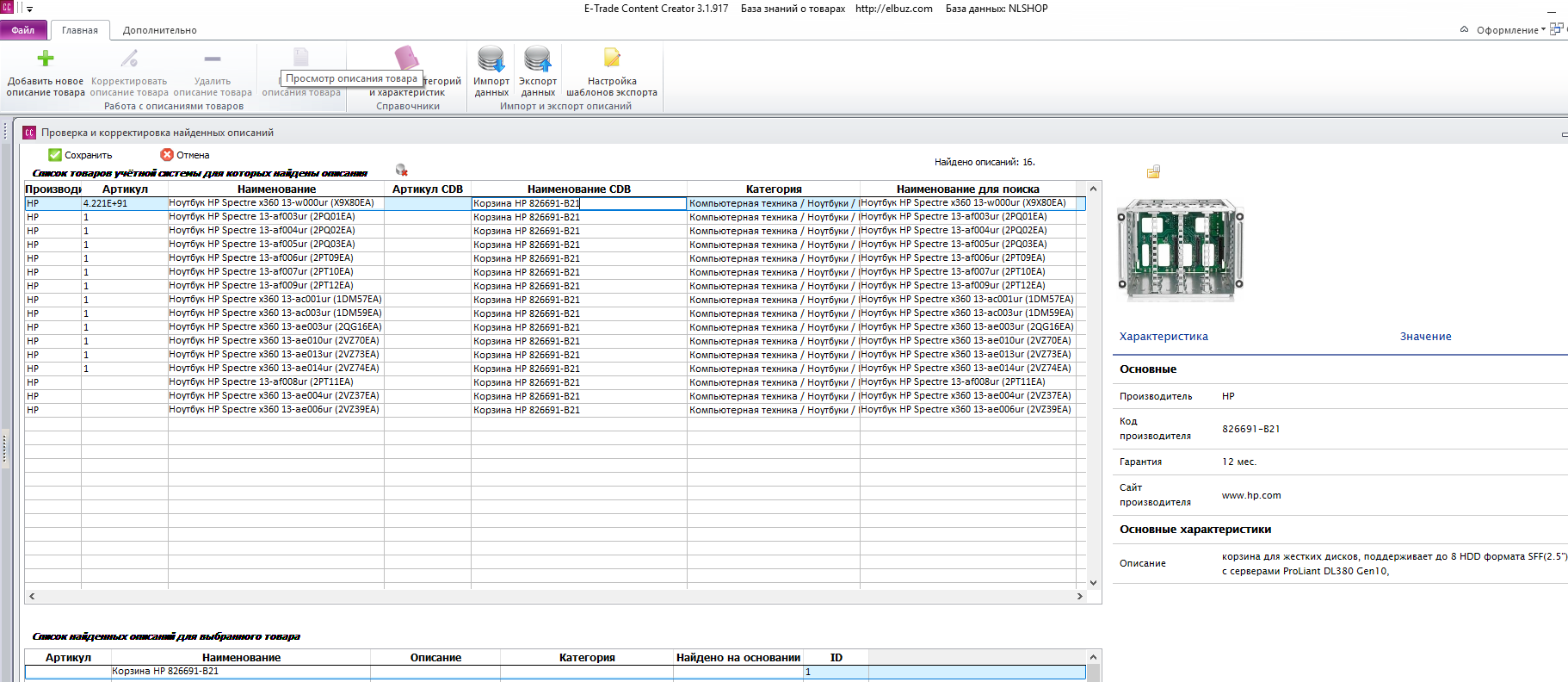Sort by the Наименование для поиска header
Viewport: 1568px width, 682px height.
(968, 189)
